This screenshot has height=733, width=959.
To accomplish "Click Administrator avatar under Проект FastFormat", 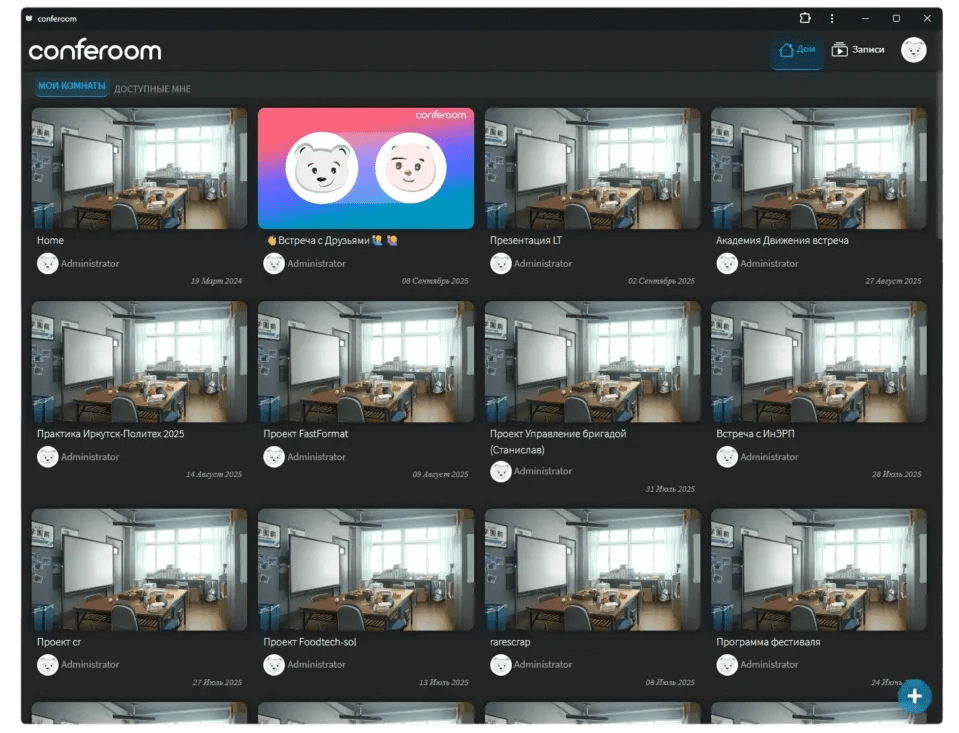I will 274,457.
